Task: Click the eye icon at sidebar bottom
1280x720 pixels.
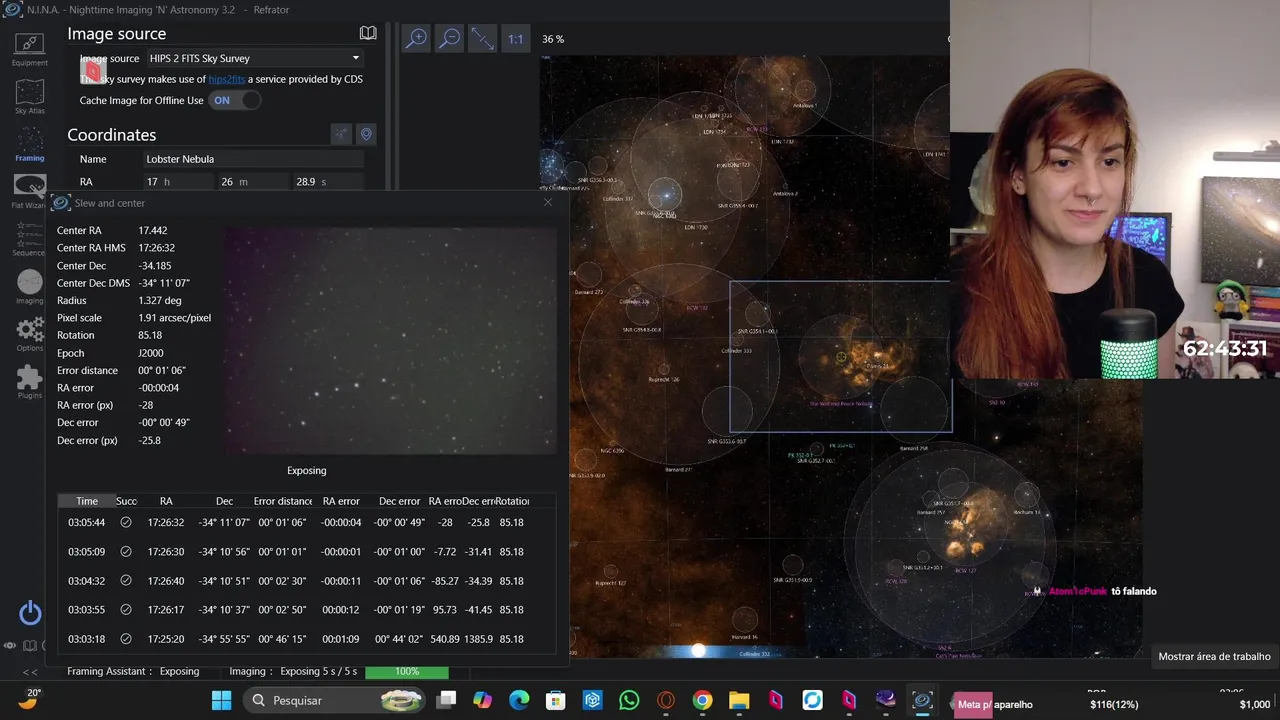Action: click(x=10, y=646)
